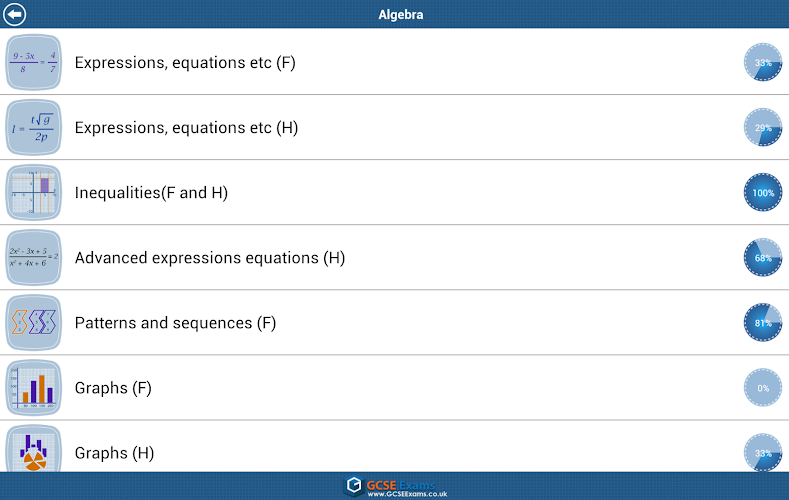Open Graphs (F) topic row

coord(113,387)
